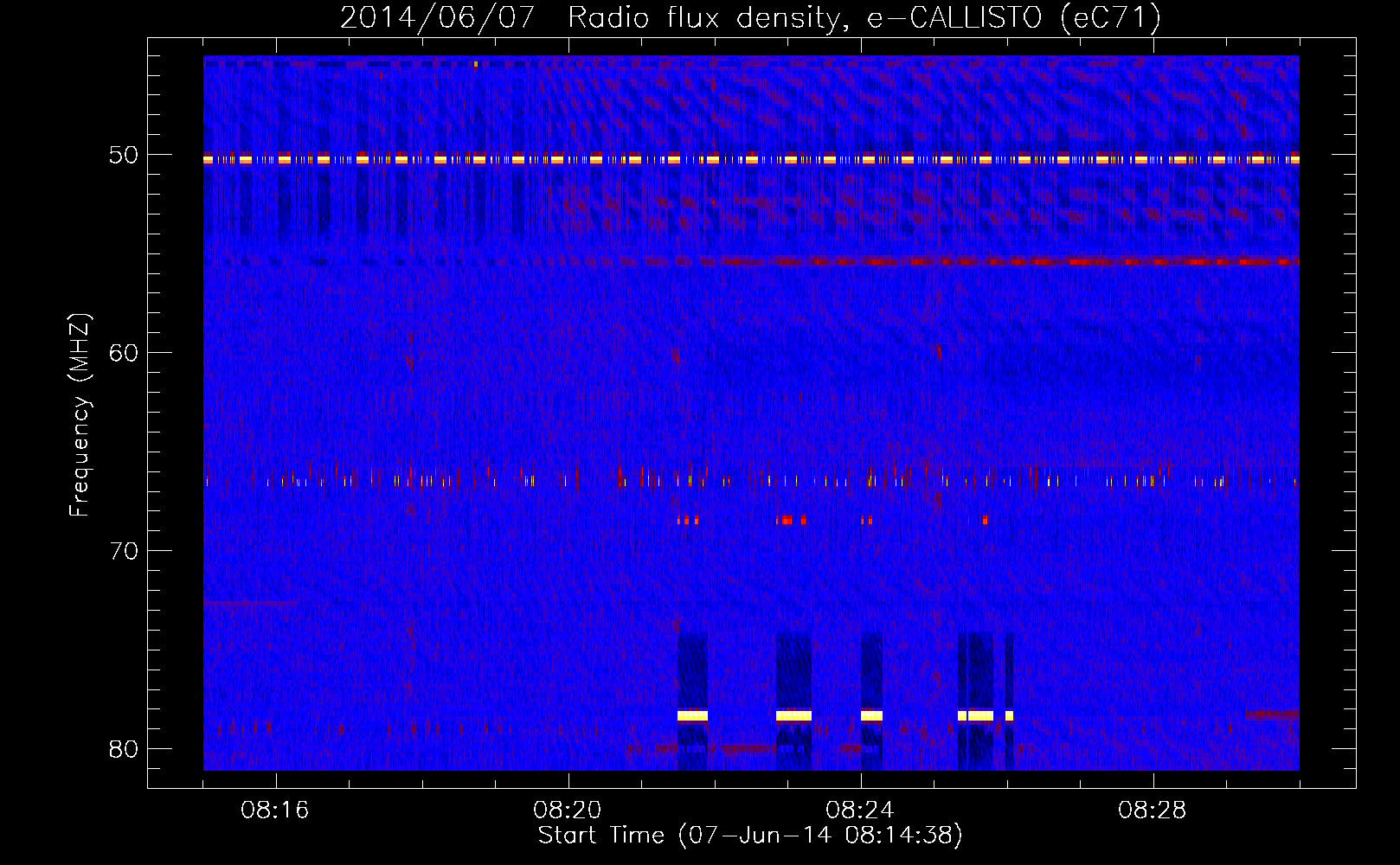Click the "Start Time (07-Jun-14 08:14:38)" label
The image size is (1400, 865).
tap(750, 836)
